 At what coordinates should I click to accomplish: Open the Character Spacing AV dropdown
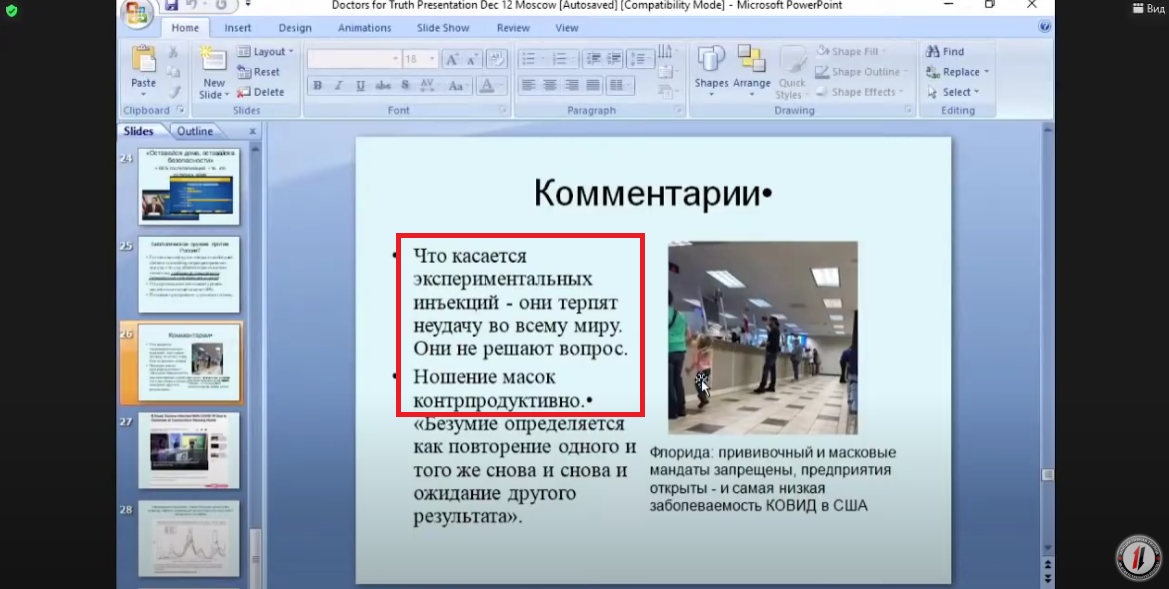[430, 86]
